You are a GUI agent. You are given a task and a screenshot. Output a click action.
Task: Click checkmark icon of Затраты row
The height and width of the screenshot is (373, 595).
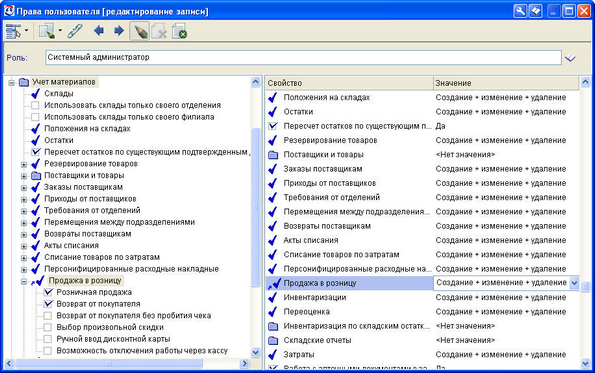point(272,354)
